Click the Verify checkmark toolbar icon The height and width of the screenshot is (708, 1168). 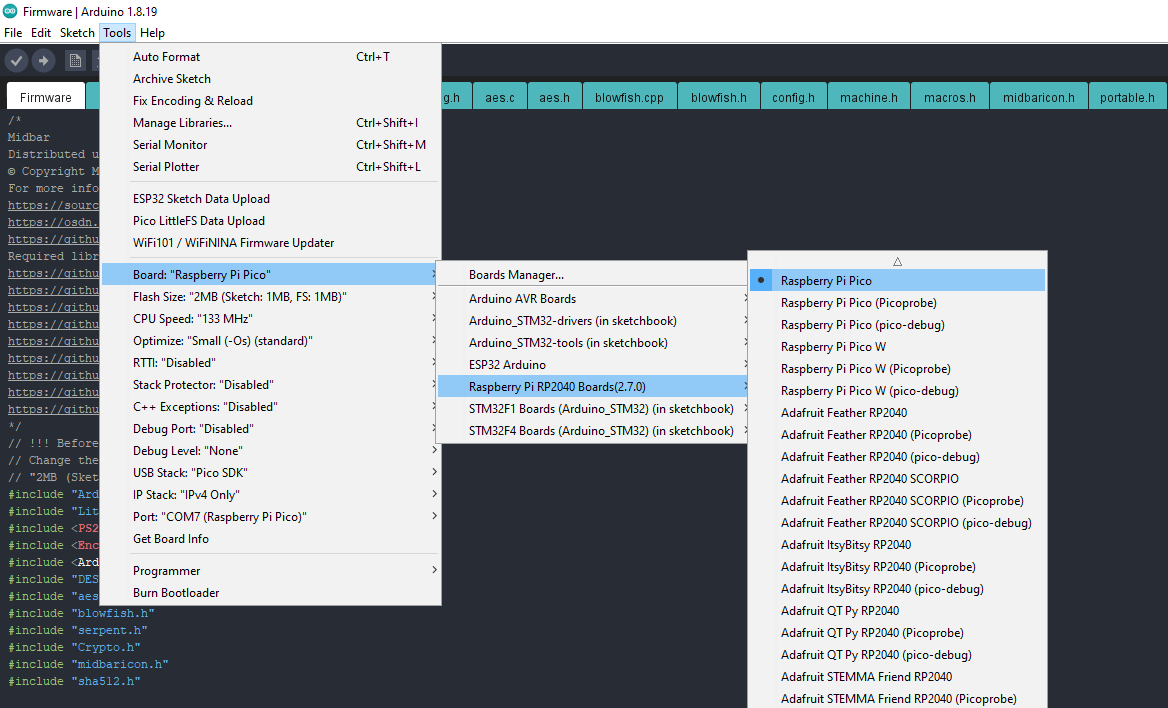click(17, 60)
